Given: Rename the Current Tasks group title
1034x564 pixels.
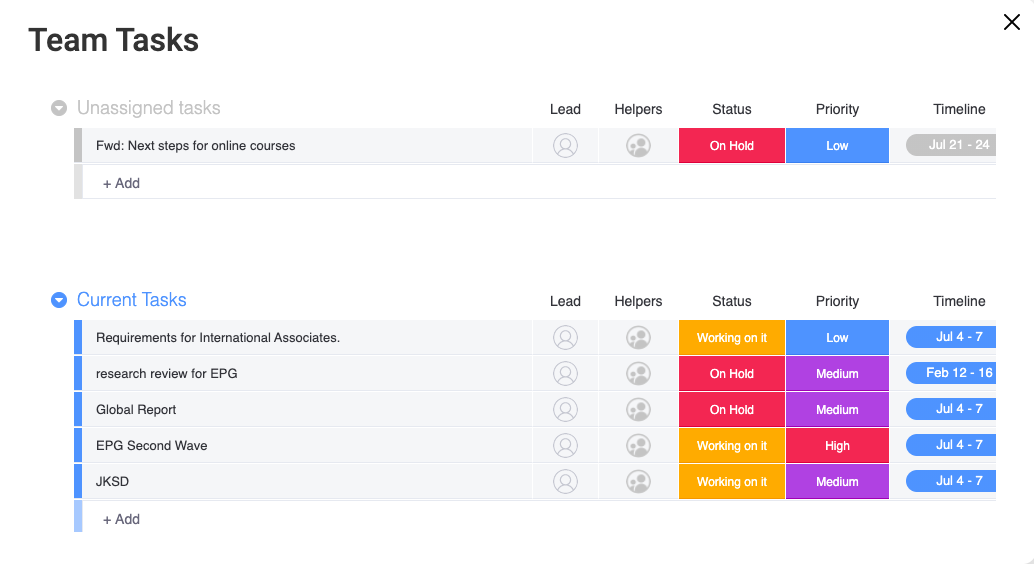Looking at the screenshot, I should coord(131,300).
